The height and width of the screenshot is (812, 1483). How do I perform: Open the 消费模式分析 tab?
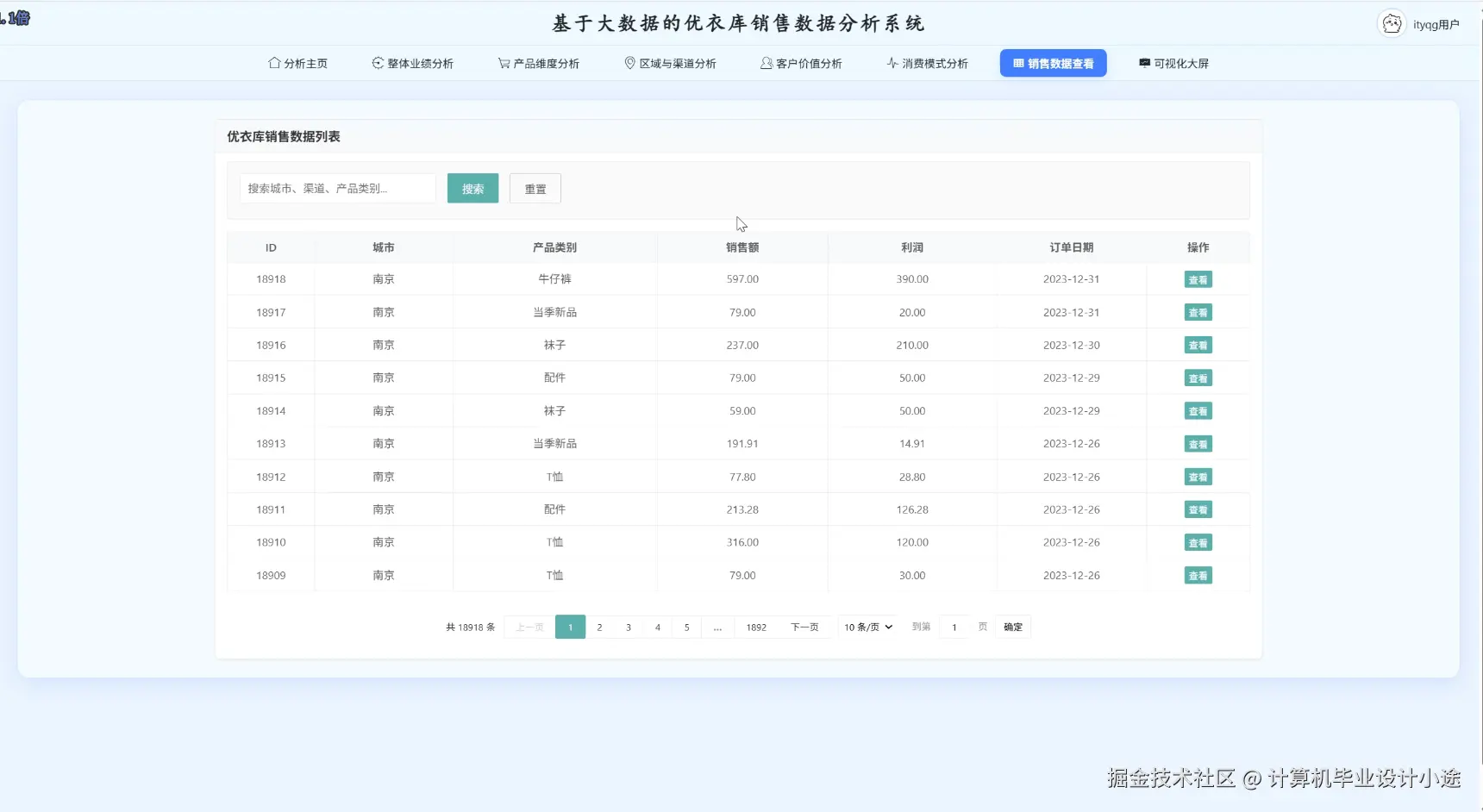928,63
